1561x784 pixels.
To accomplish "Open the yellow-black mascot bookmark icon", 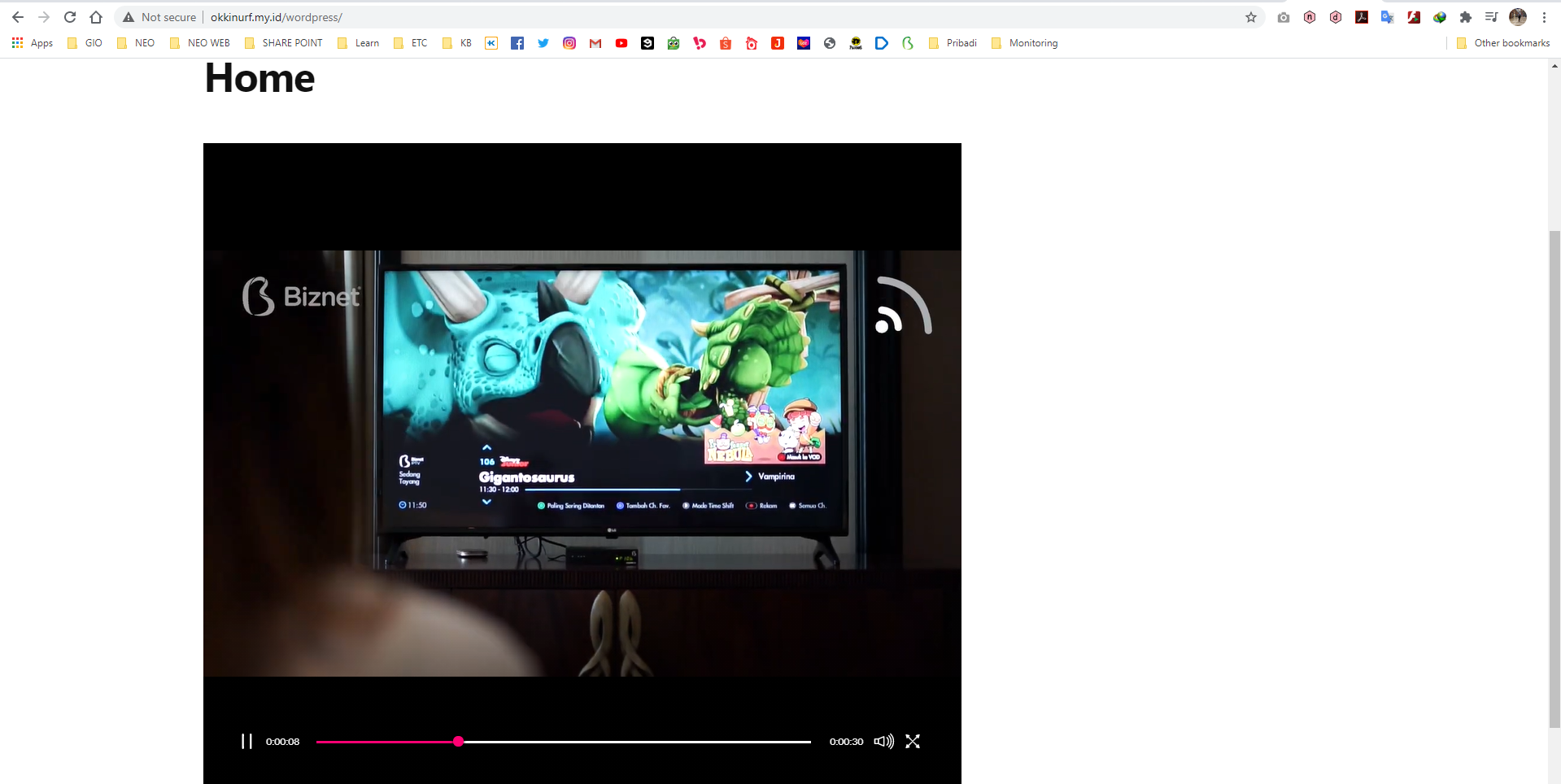I will (856, 43).
